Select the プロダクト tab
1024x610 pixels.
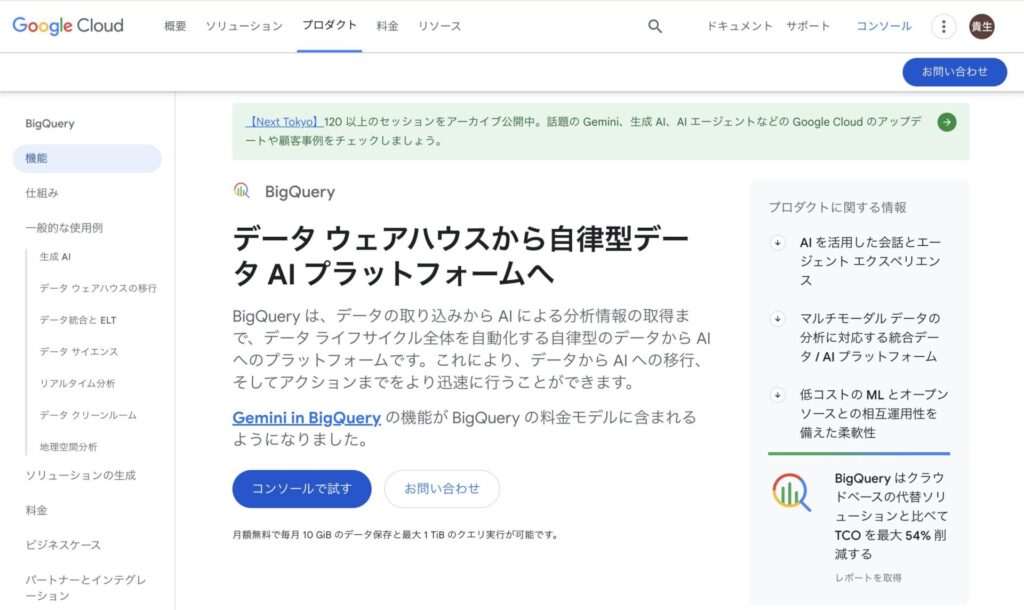coord(329,25)
